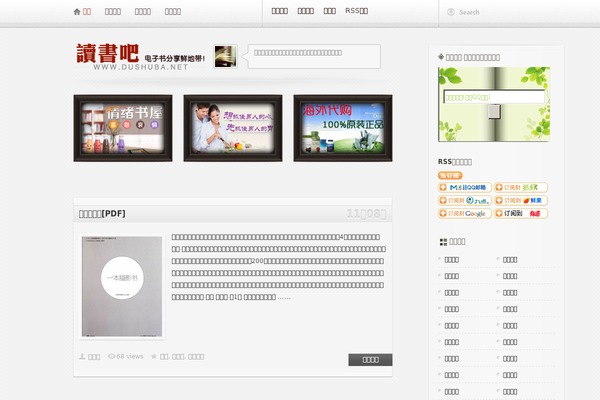Subscribe via the QQ邮箱 button
This screenshot has height=400, width=600.
465,188
